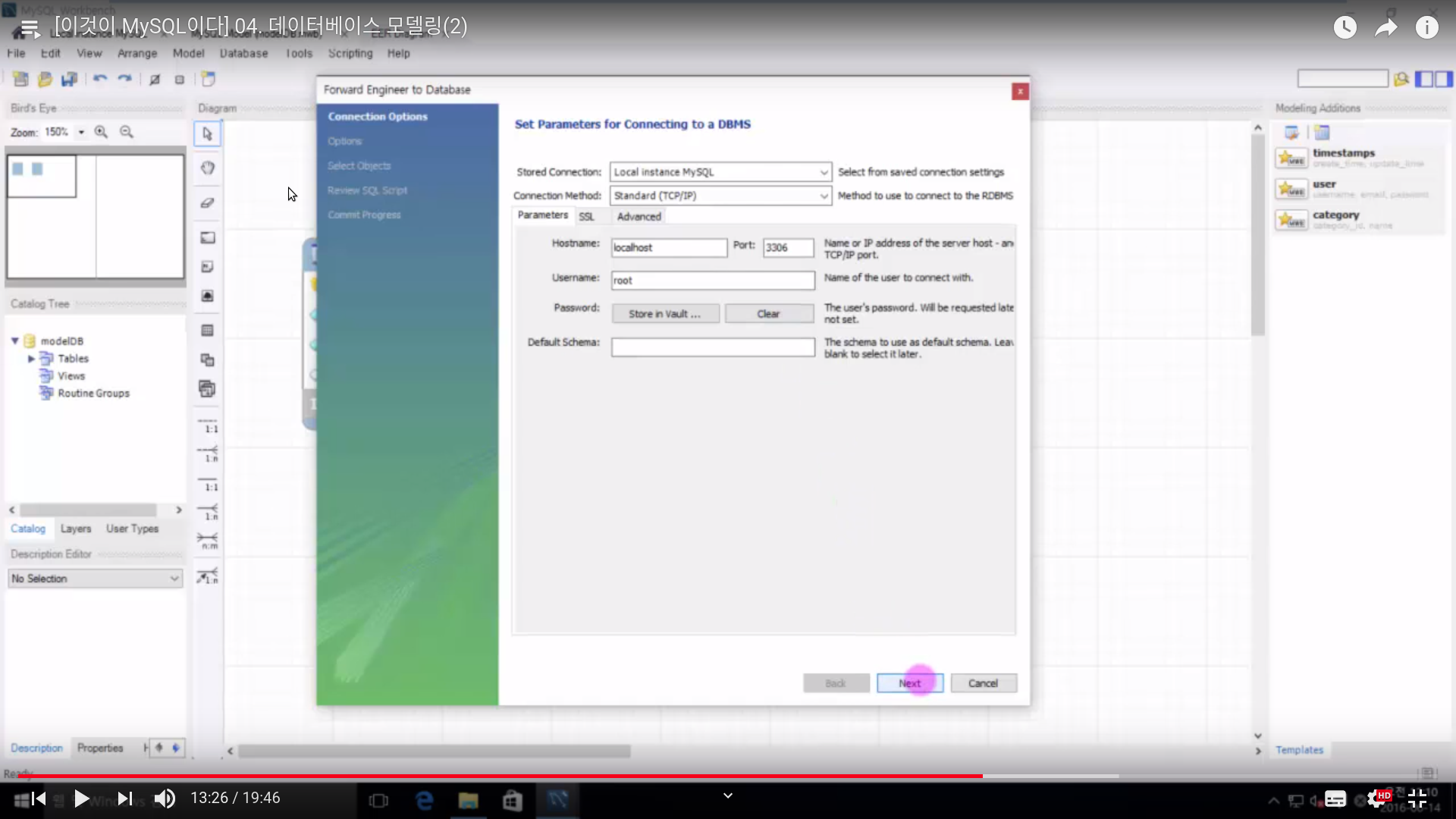Image resolution: width=1456 pixels, height=819 pixels.
Task: Select the text note tool
Action: pos(207,267)
